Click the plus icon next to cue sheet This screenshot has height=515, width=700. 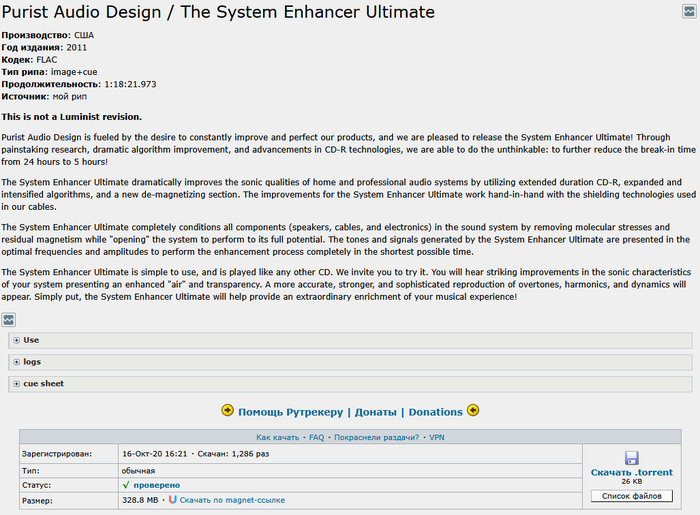(x=17, y=384)
